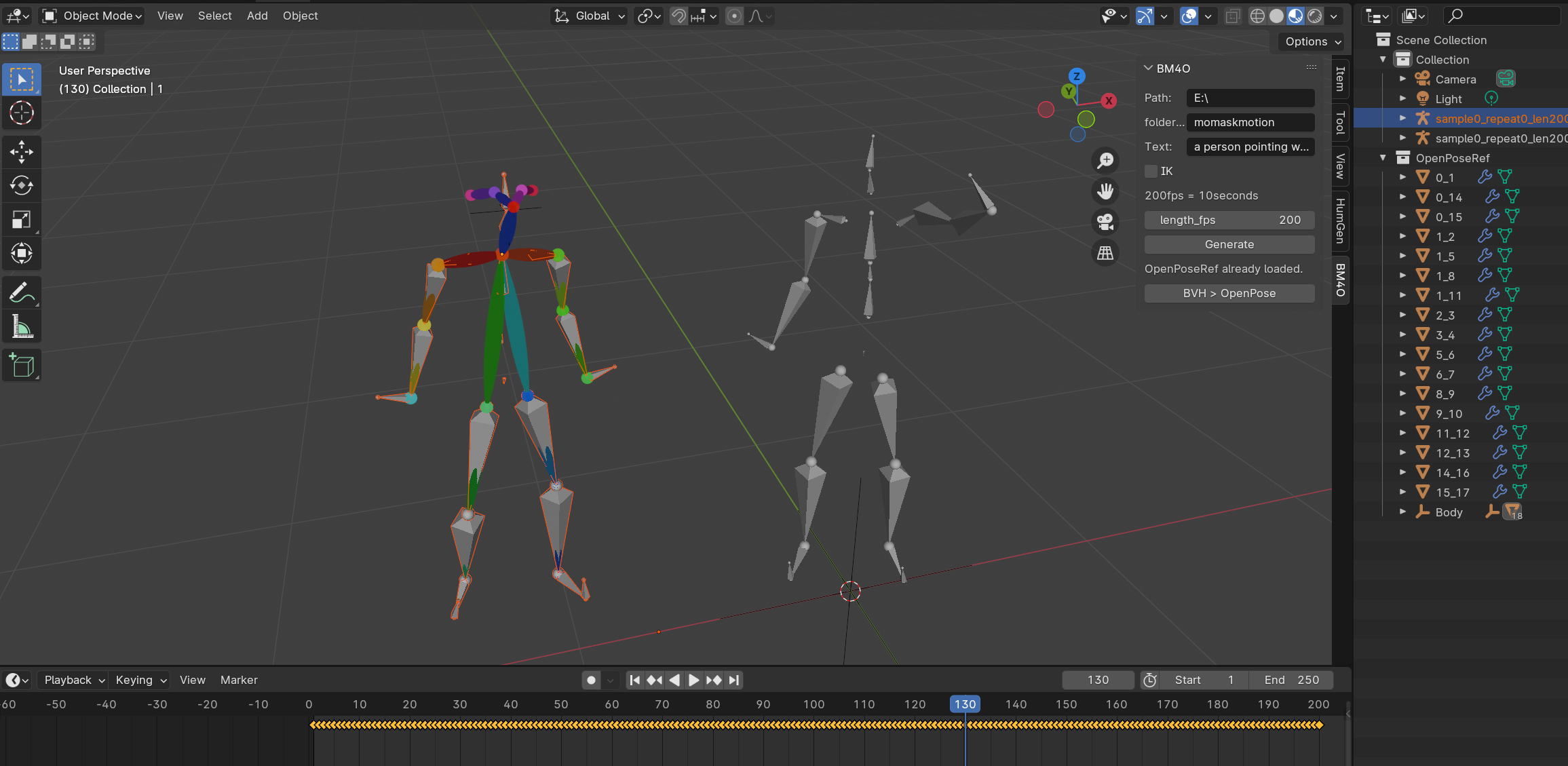Viewport: 1568px width, 766px height.
Task: Toggle X-ray mode
Action: (1233, 16)
